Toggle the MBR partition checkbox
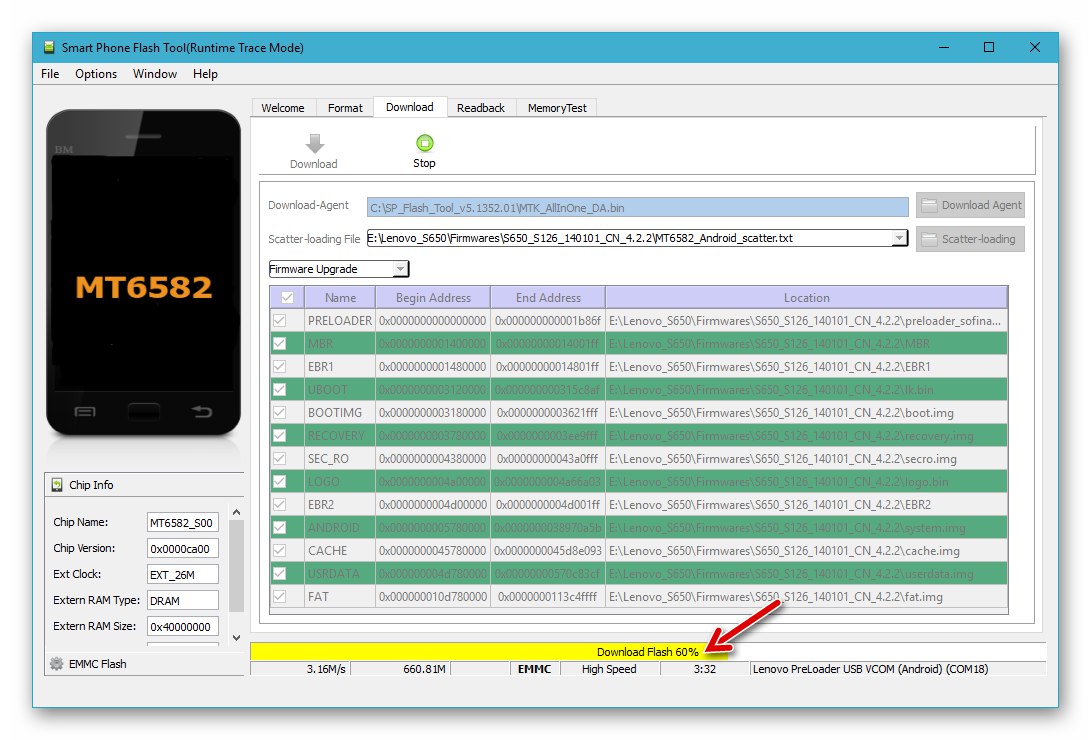Viewport: 1091px width, 740px height. pyautogui.click(x=287, y=344)
